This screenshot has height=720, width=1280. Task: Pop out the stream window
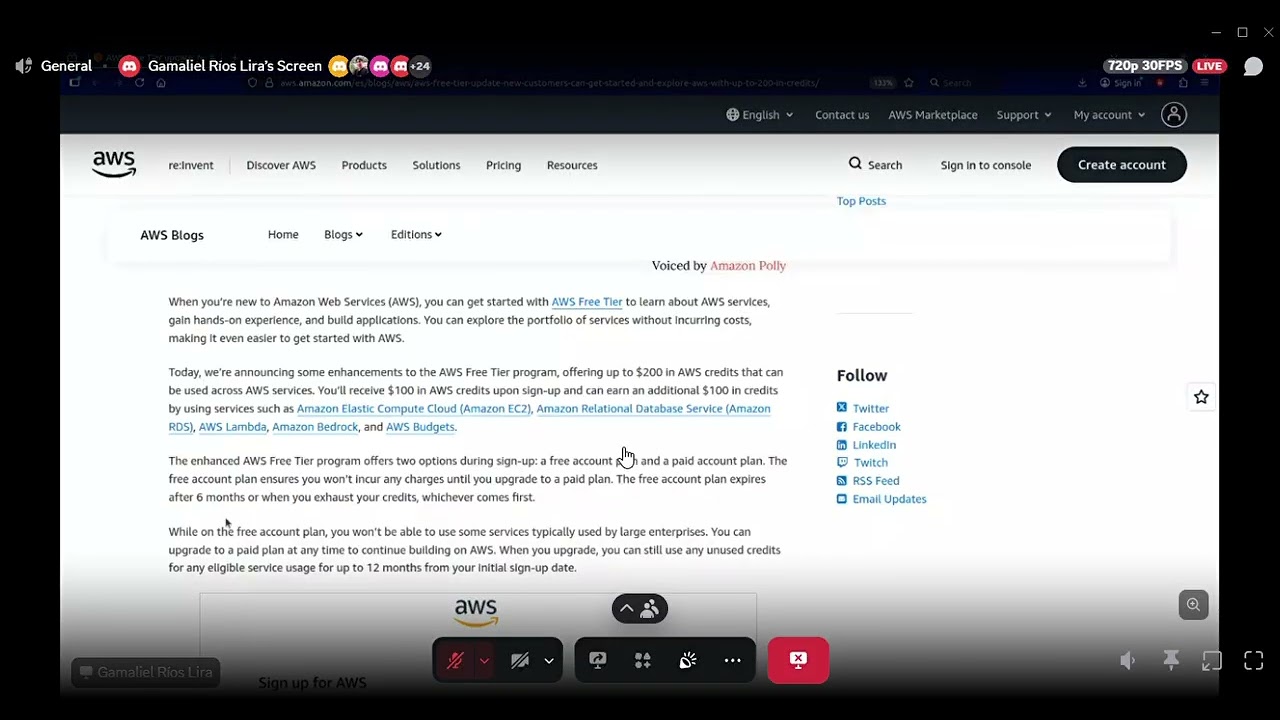pos(1212,661)
